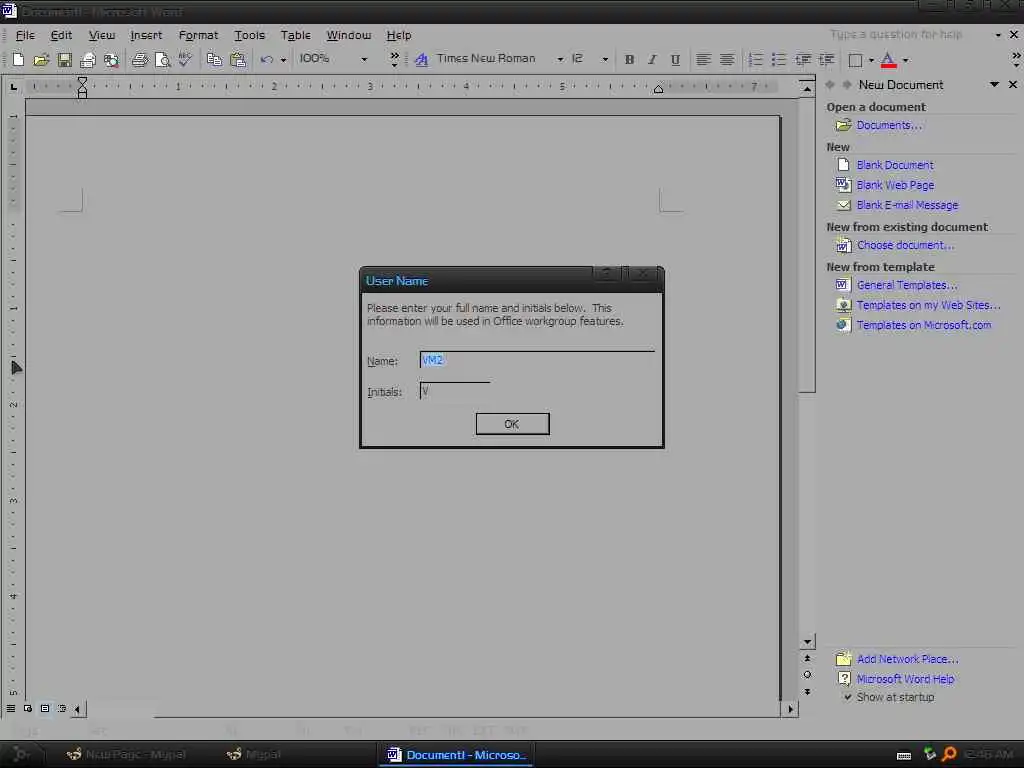Click the Choose document... link

coord(905,245)
